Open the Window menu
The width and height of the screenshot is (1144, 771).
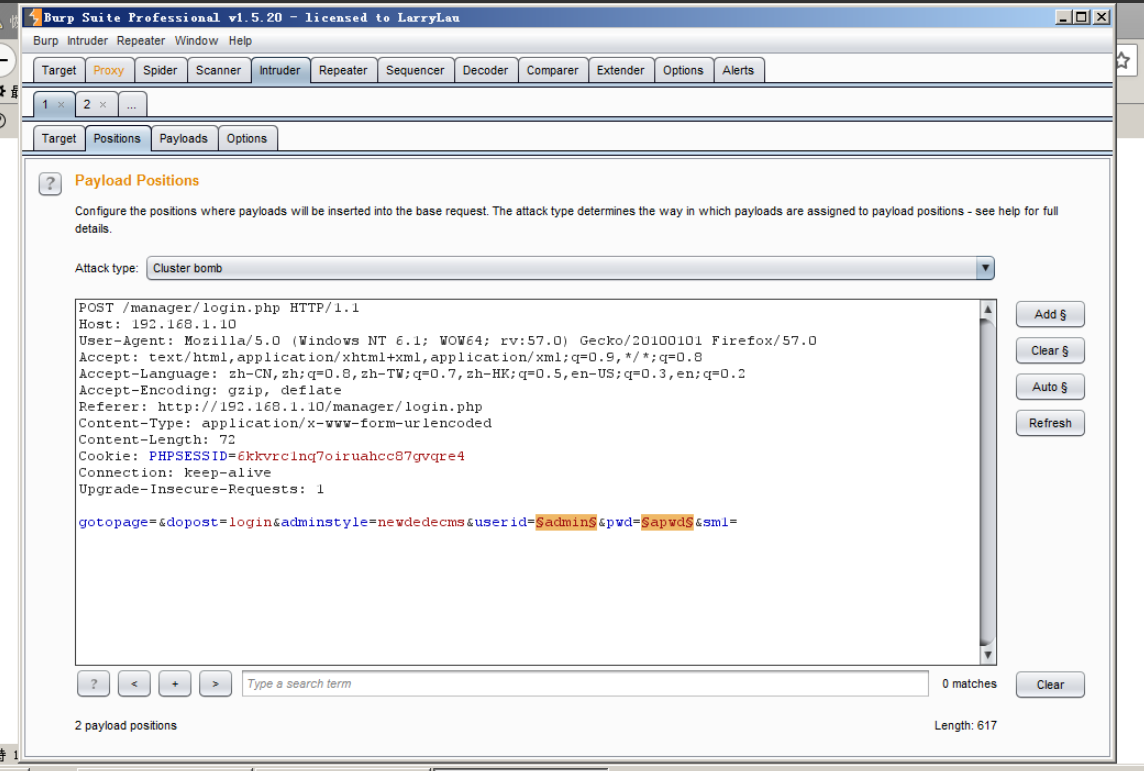(196, 41)
